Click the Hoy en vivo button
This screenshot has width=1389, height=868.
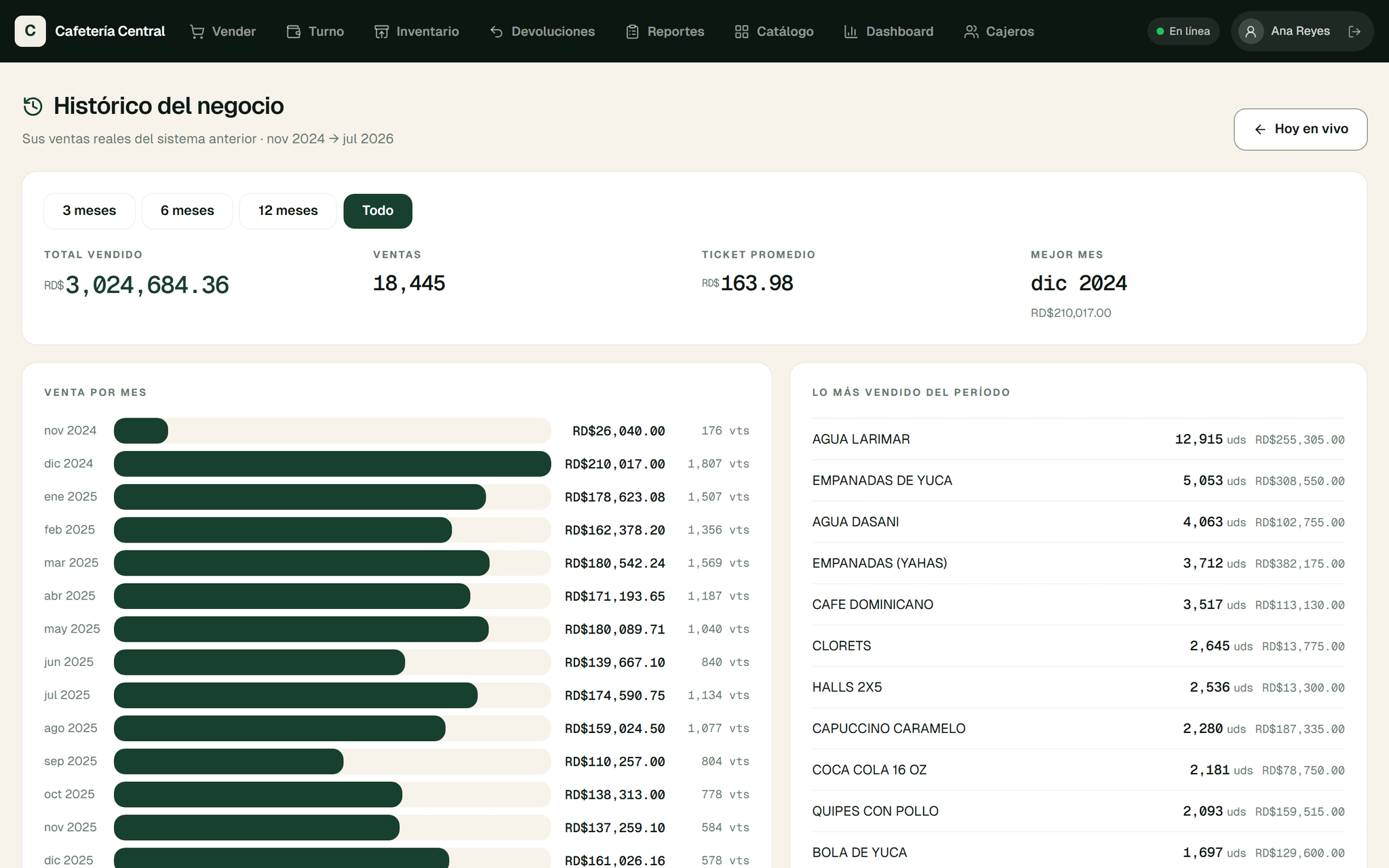pyautogui.click(x=1300, y=130)
